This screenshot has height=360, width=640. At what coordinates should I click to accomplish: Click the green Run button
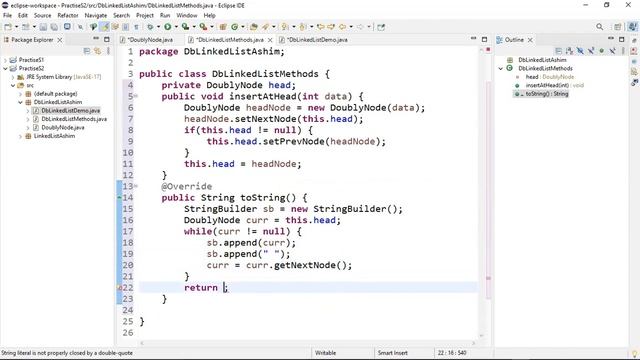tap(167, 27)
